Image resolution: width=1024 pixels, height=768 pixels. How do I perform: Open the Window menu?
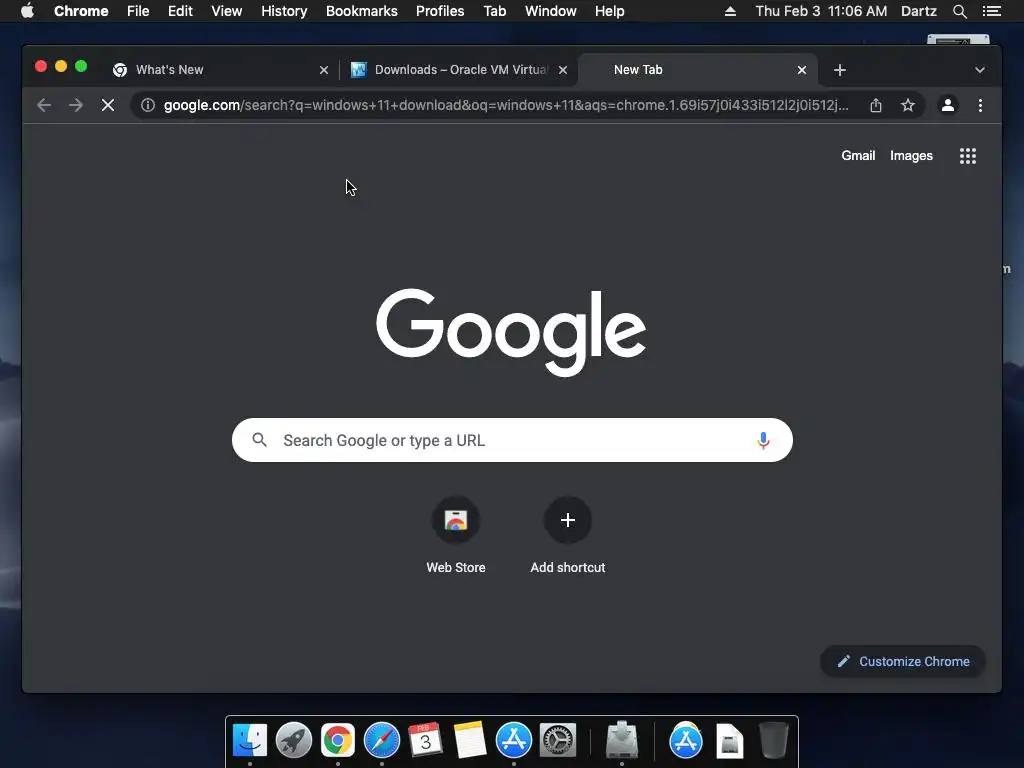point(551,11)
